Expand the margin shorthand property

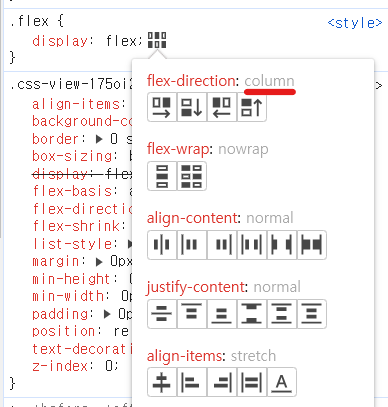tap(99, 262)
